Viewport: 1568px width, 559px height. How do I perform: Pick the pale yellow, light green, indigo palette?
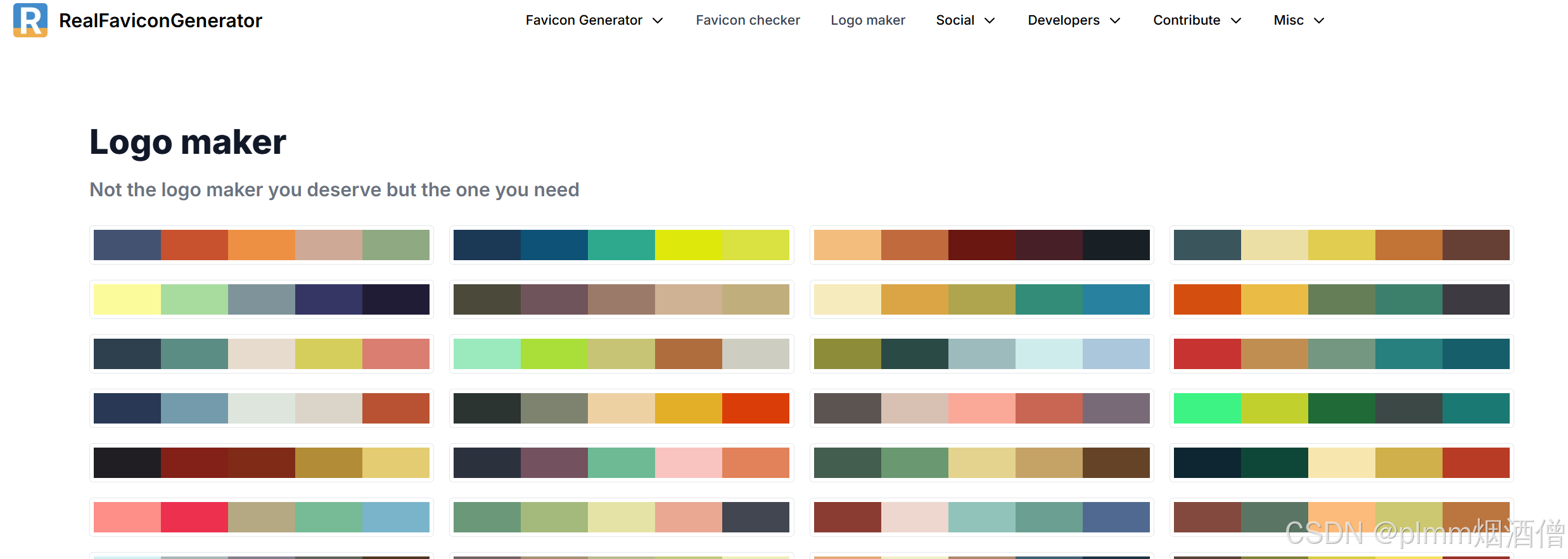262,299
